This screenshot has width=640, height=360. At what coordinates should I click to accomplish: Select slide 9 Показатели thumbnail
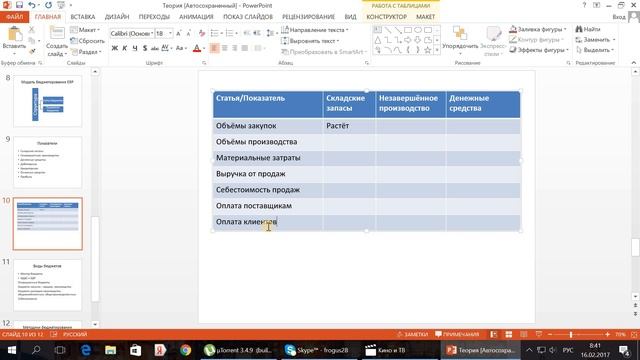click(x=48, y=162)
